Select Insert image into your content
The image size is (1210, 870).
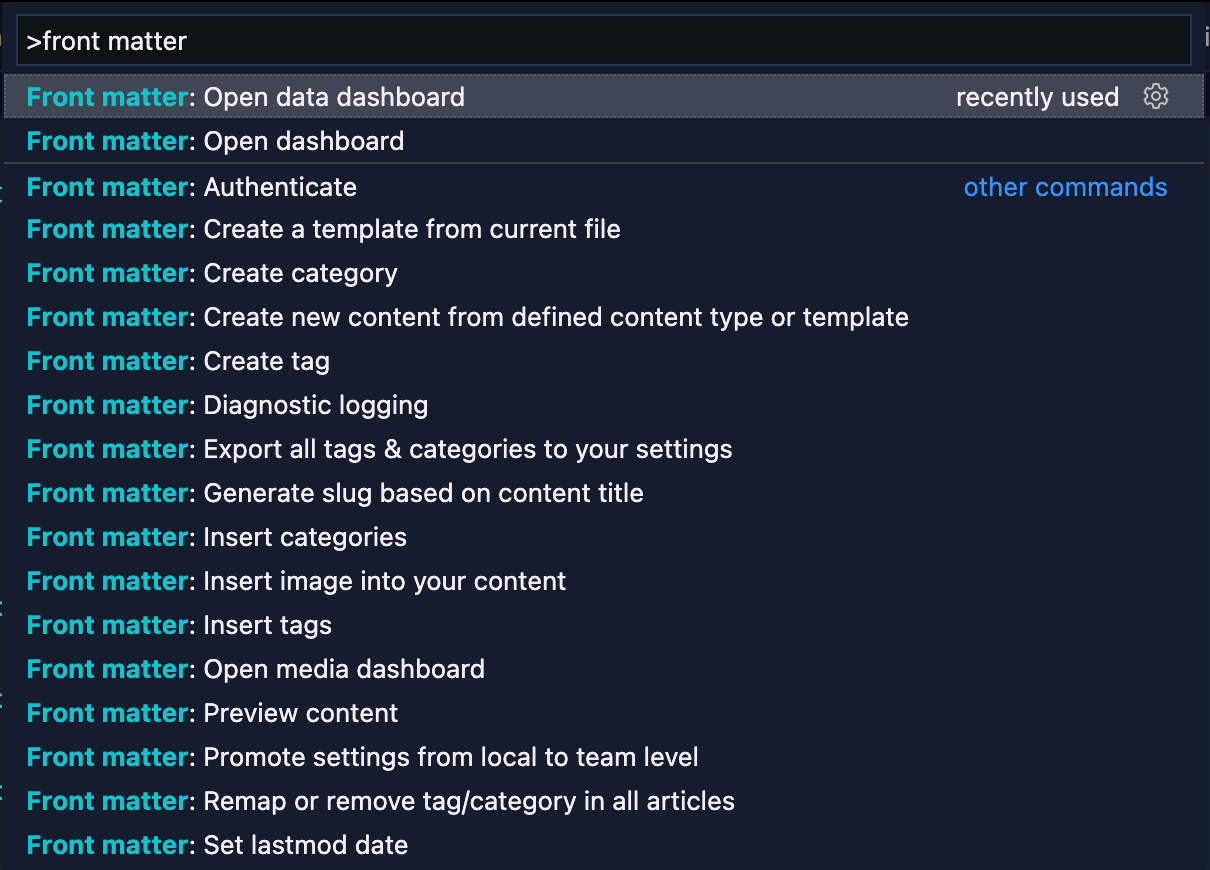(x=385, y=581)
